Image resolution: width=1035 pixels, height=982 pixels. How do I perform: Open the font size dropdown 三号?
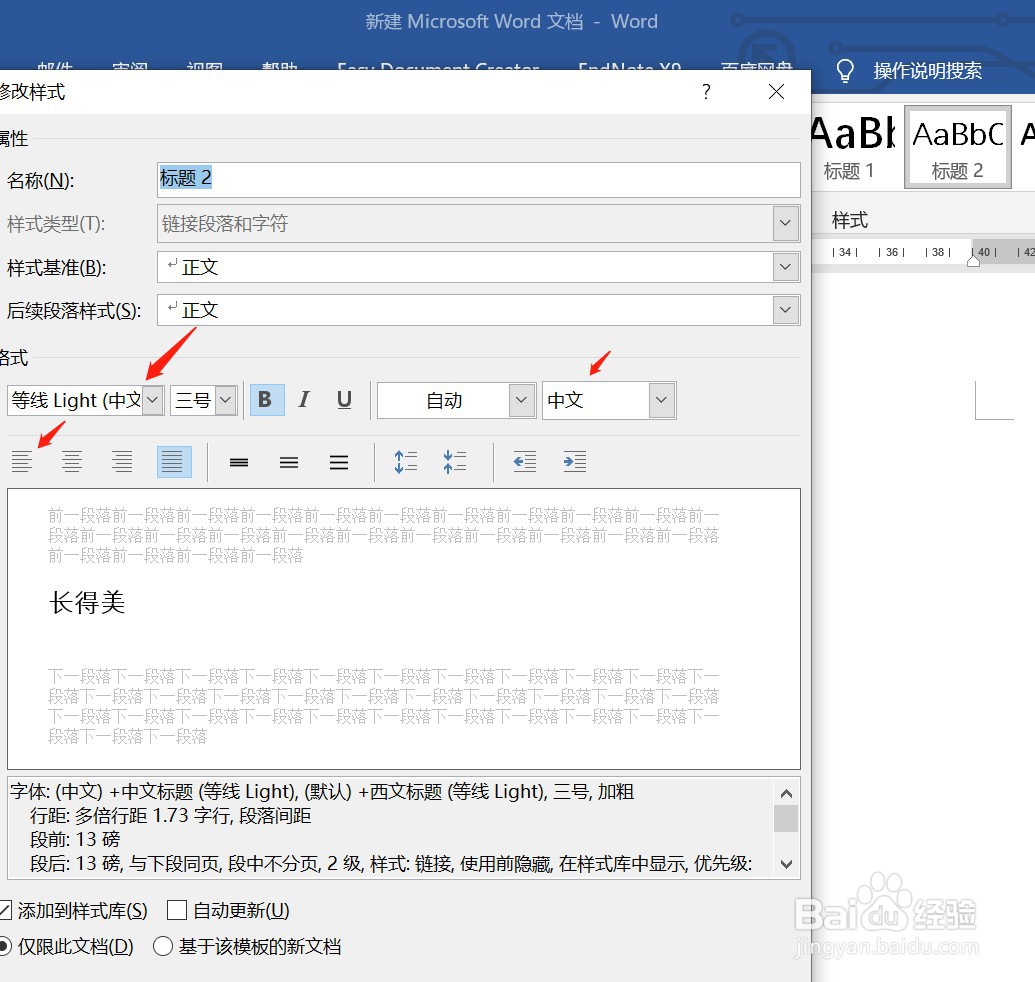[226, 400]
